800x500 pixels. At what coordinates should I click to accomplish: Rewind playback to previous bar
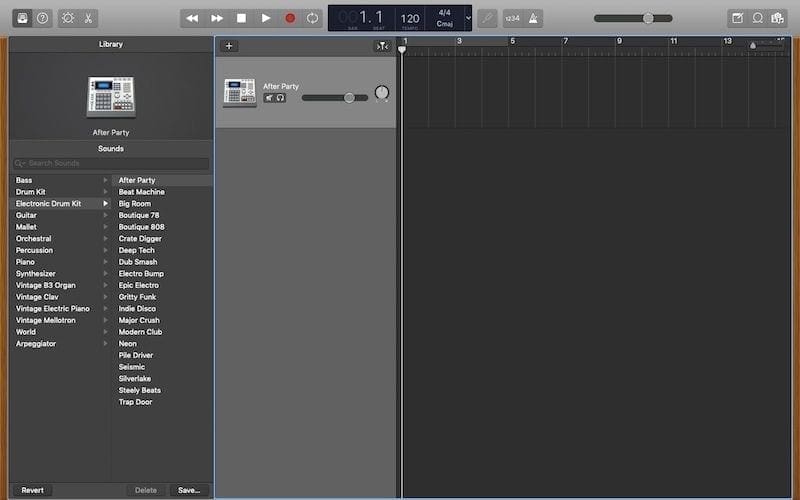point(192,18)
